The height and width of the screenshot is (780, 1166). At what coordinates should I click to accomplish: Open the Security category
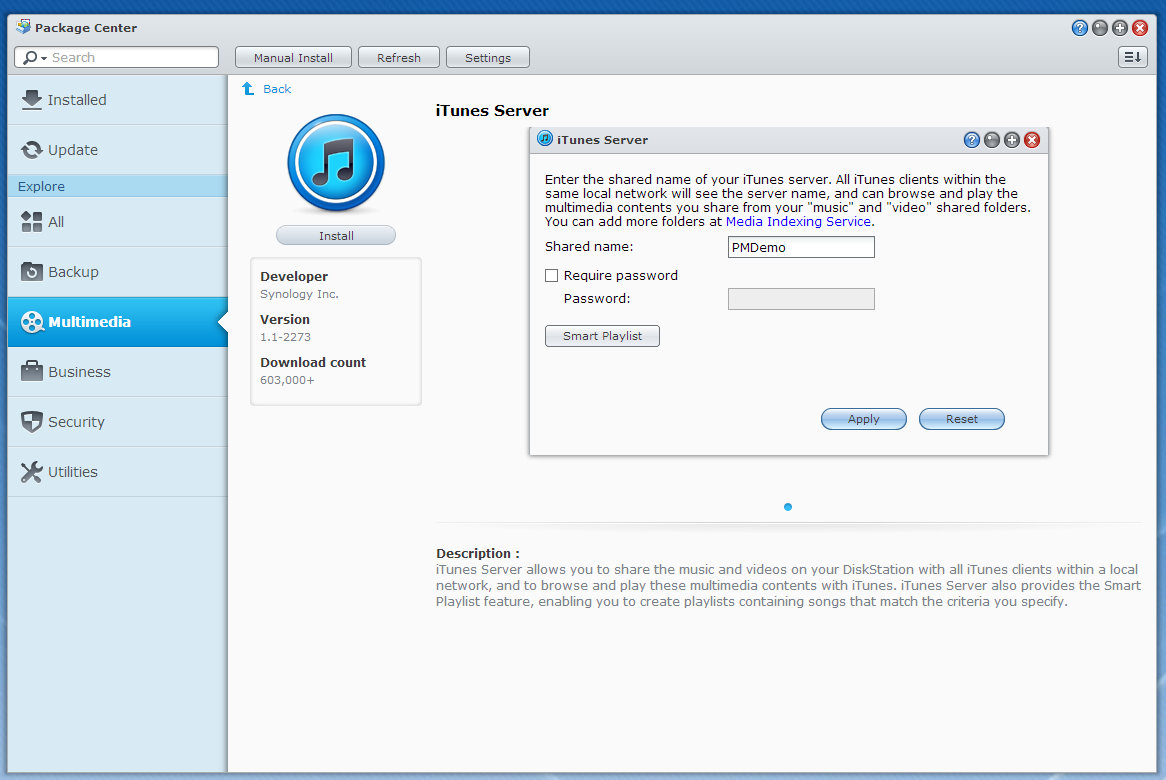coord(117,422)
